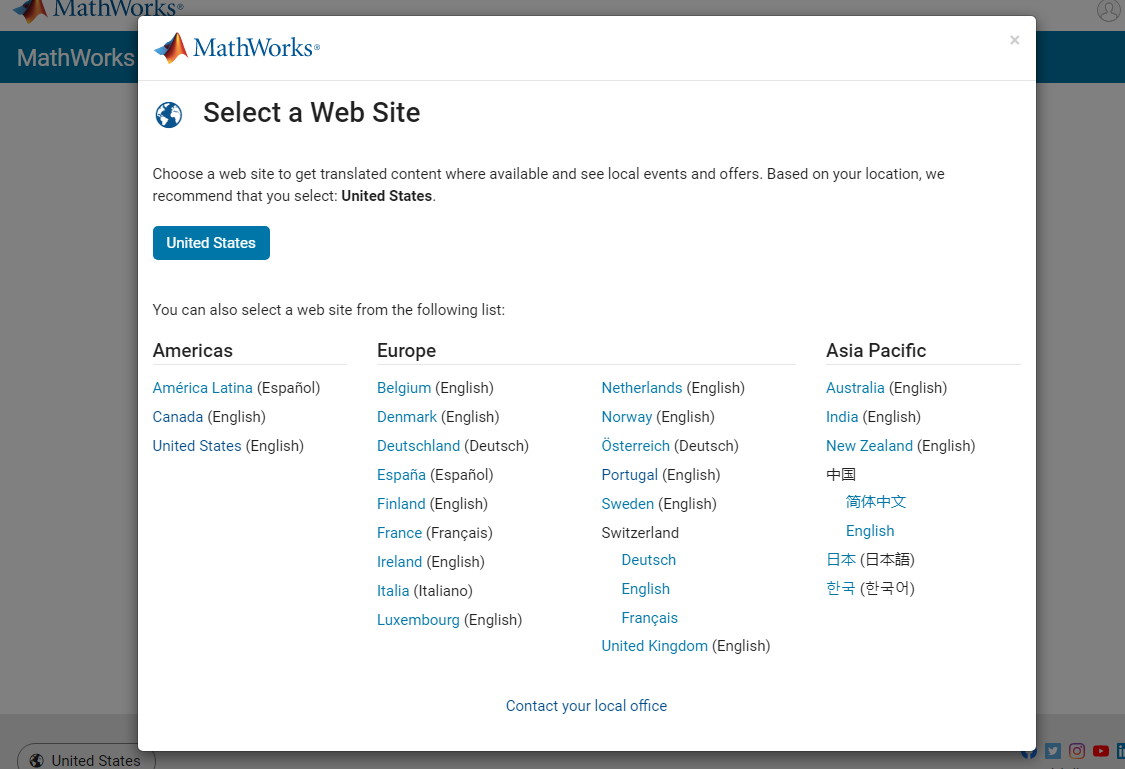Screen dimensions: 1125x769
Task: Click the Twitter icon in the footer
Action: (1053, 751)
